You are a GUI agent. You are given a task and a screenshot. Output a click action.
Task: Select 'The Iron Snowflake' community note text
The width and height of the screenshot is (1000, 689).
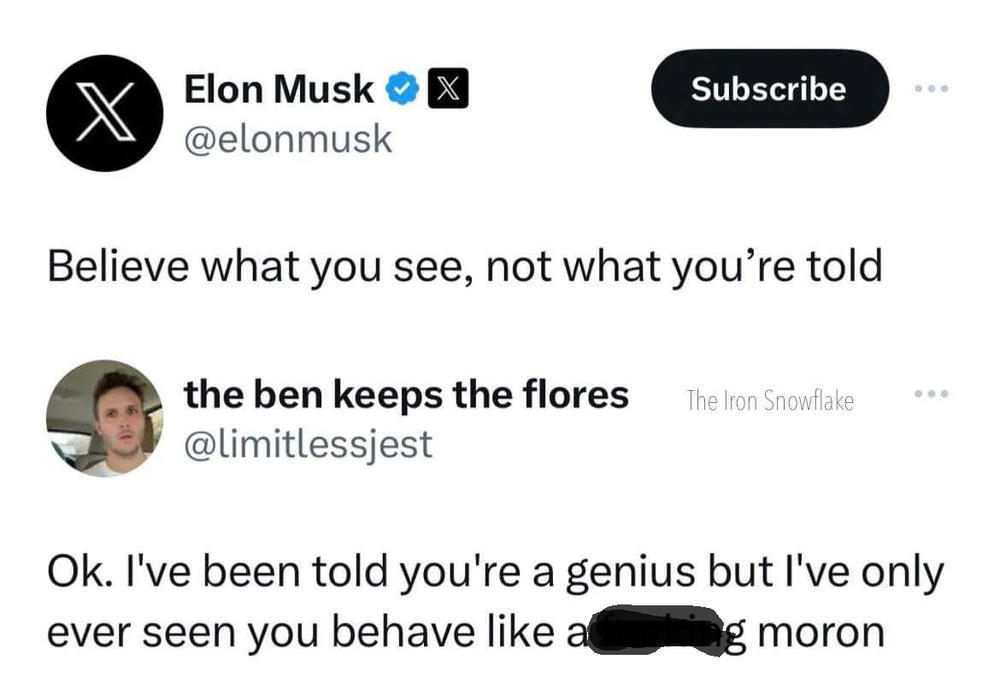770,401
